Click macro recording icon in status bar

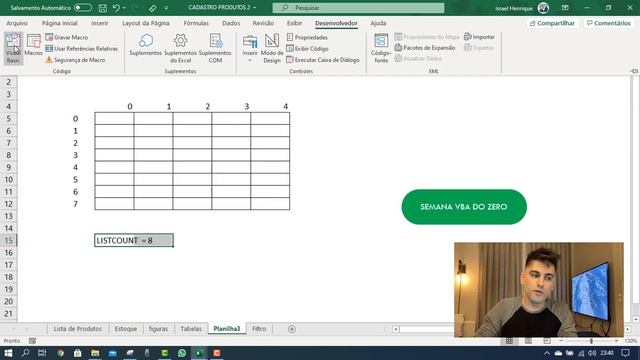[32, 341]
